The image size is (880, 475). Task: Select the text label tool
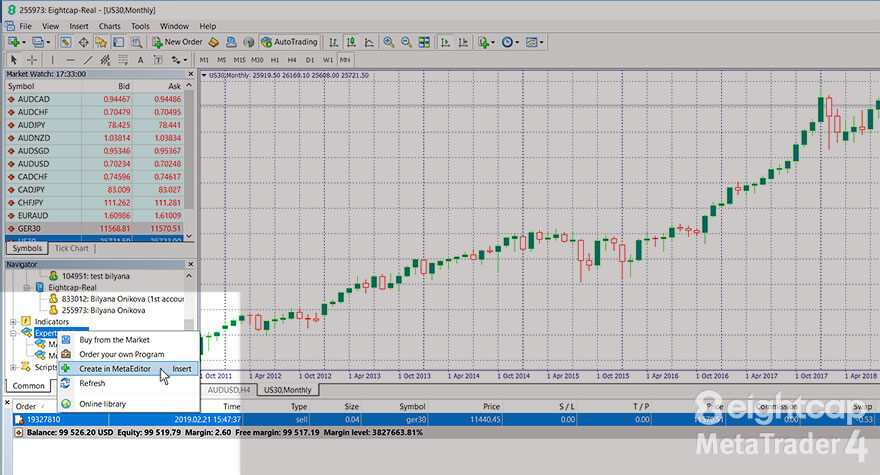pos(158,60)
